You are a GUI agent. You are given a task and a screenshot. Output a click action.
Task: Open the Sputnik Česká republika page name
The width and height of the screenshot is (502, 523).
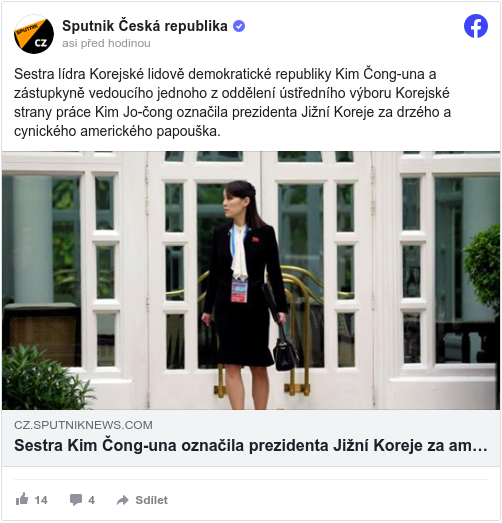[145, 26]
